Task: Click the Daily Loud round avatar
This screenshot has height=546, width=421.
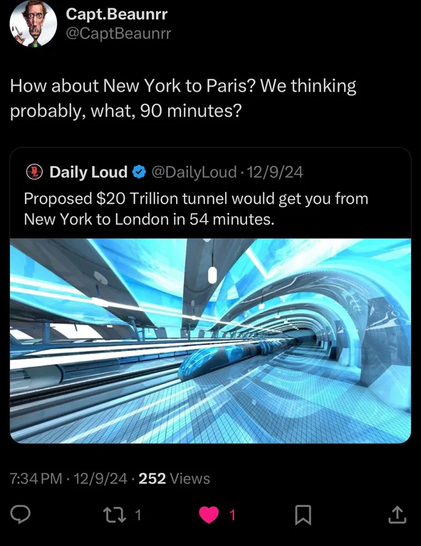Action: (x=34, y=172)
